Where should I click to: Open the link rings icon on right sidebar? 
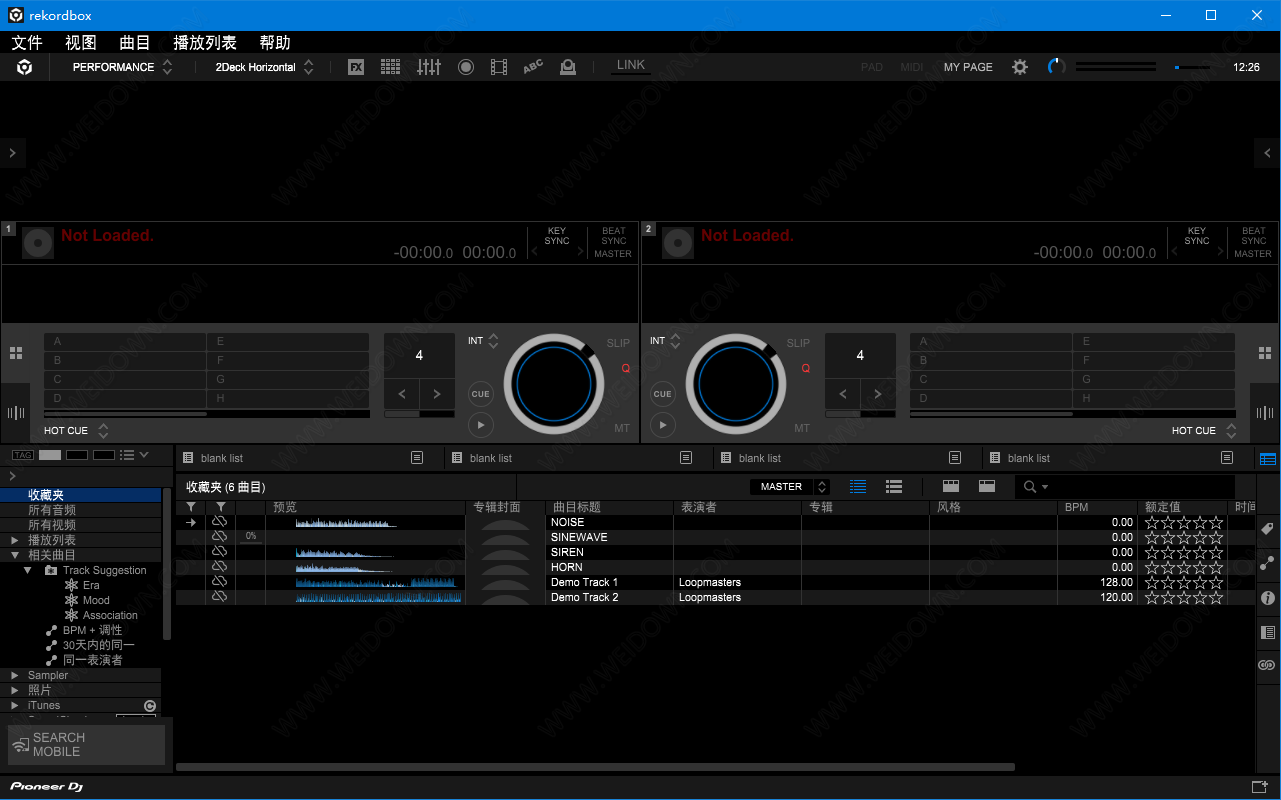point(1268,666)
